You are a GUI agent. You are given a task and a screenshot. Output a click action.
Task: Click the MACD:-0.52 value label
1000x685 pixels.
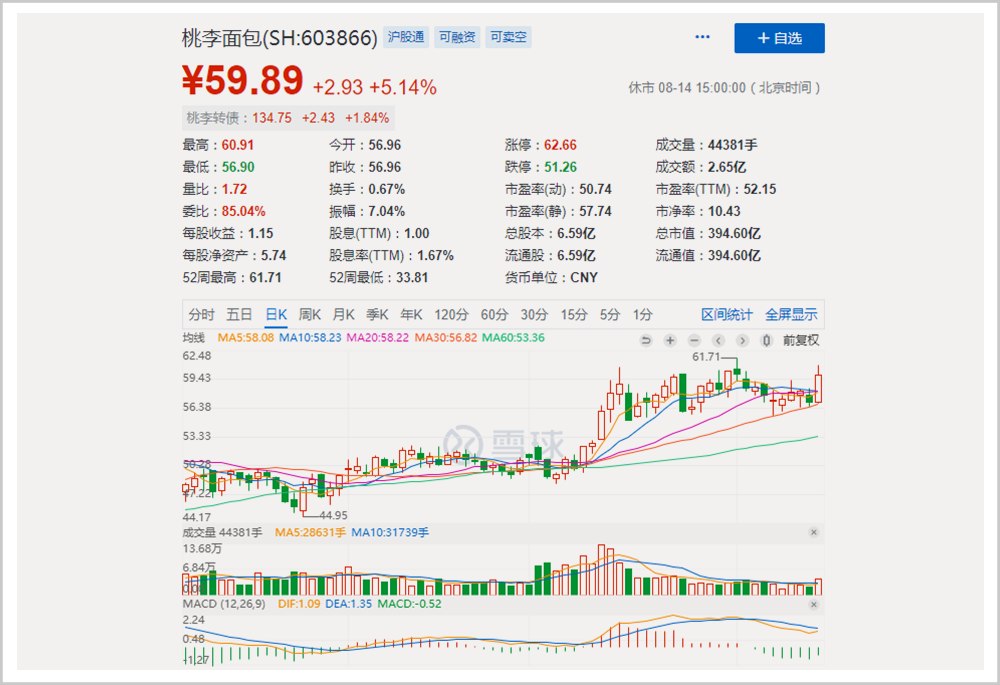pyautogui.click(x=409, y=603)
